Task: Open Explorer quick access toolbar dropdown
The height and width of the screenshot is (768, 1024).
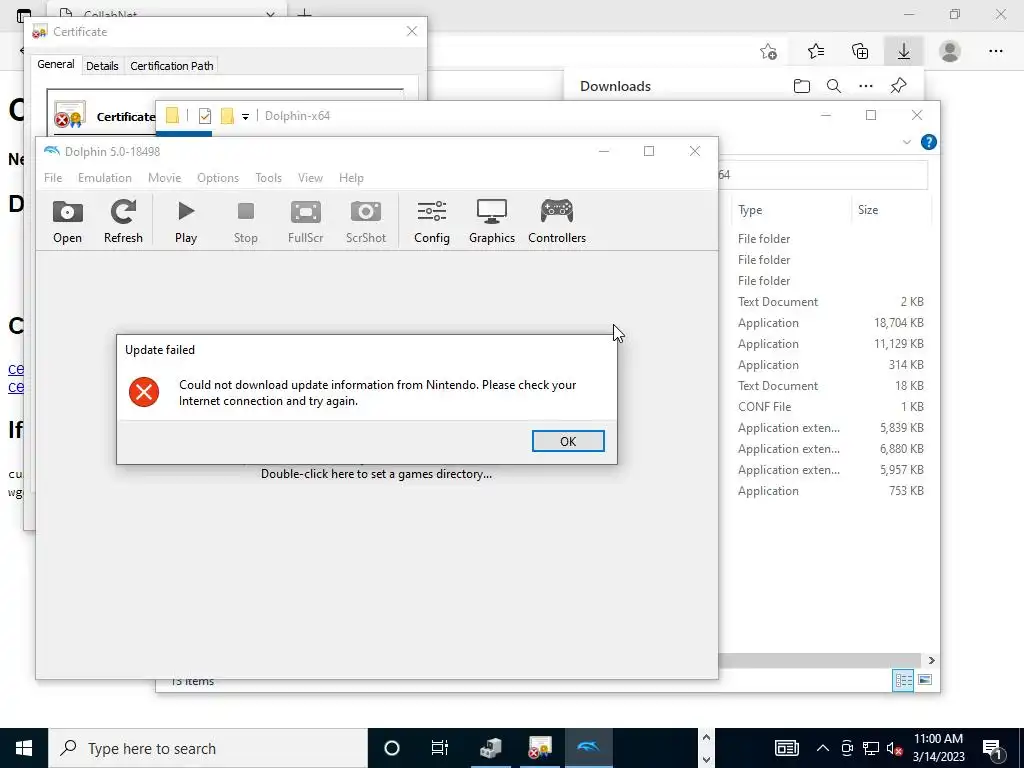Action: 246,116
